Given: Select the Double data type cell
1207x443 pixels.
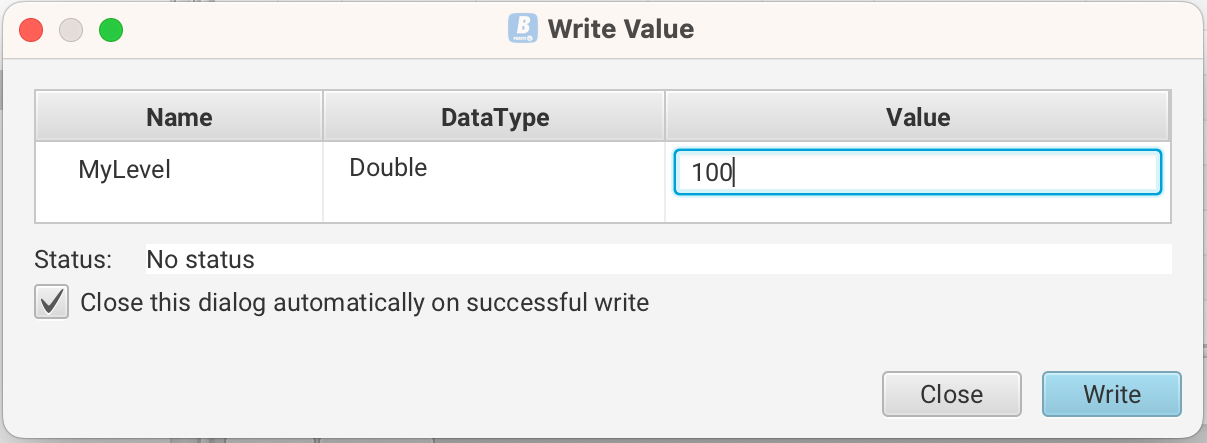Looking at the screenshot, I should (x=388, y=168).
